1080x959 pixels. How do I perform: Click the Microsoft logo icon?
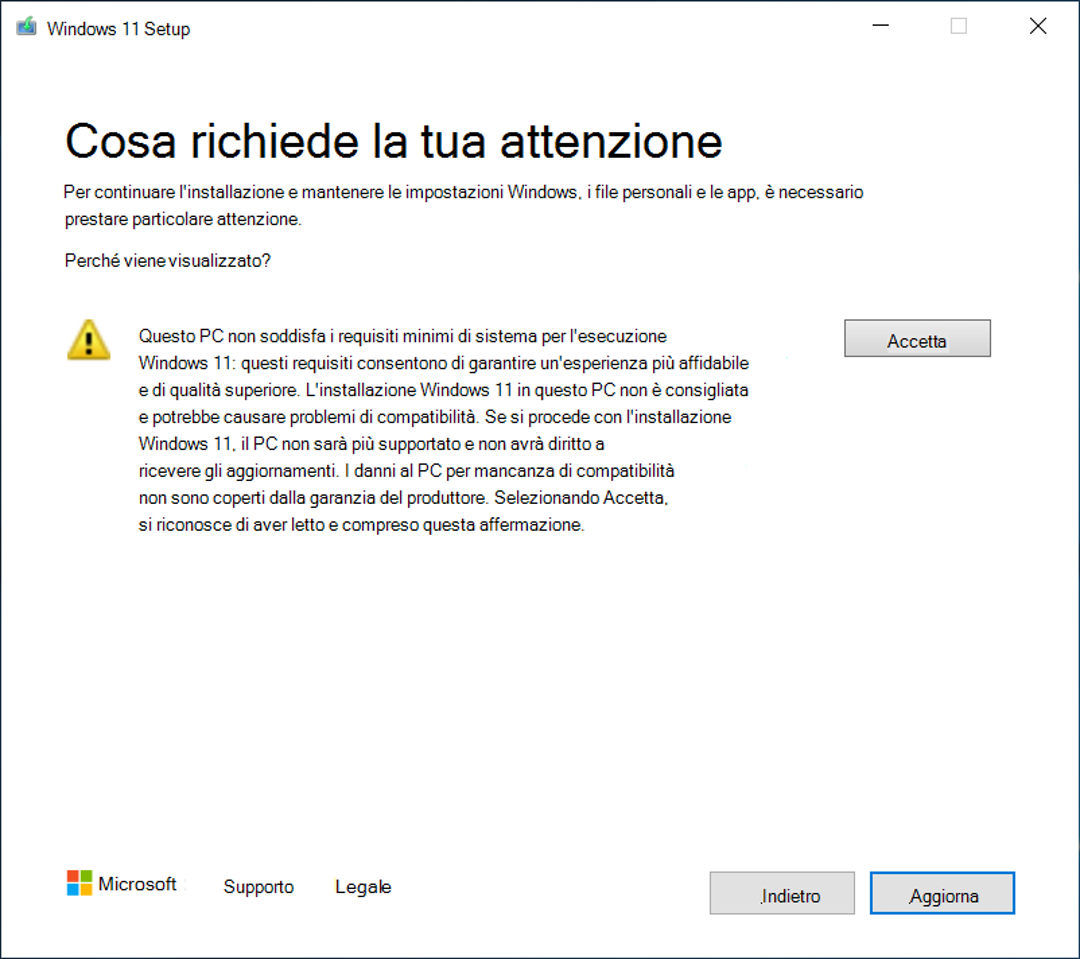click(79, 883)
